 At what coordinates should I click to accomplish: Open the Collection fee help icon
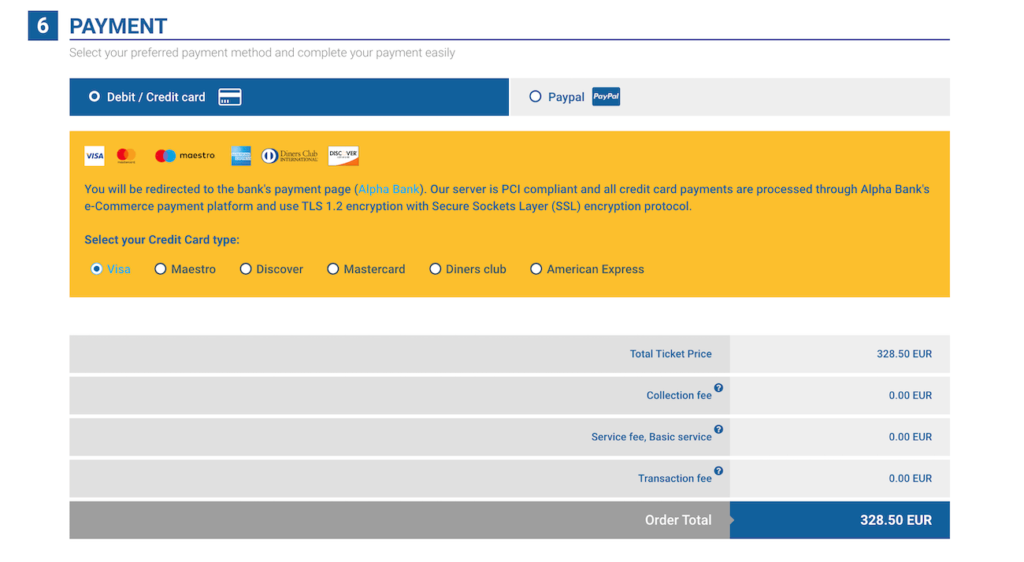[x=718, y=388]
